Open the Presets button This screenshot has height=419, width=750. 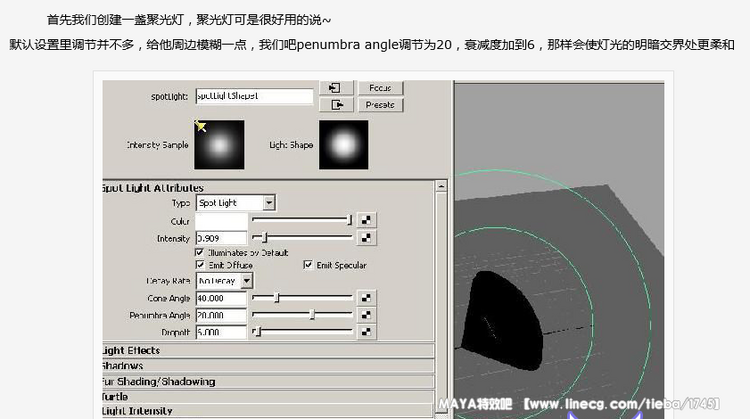coord(379,104)
